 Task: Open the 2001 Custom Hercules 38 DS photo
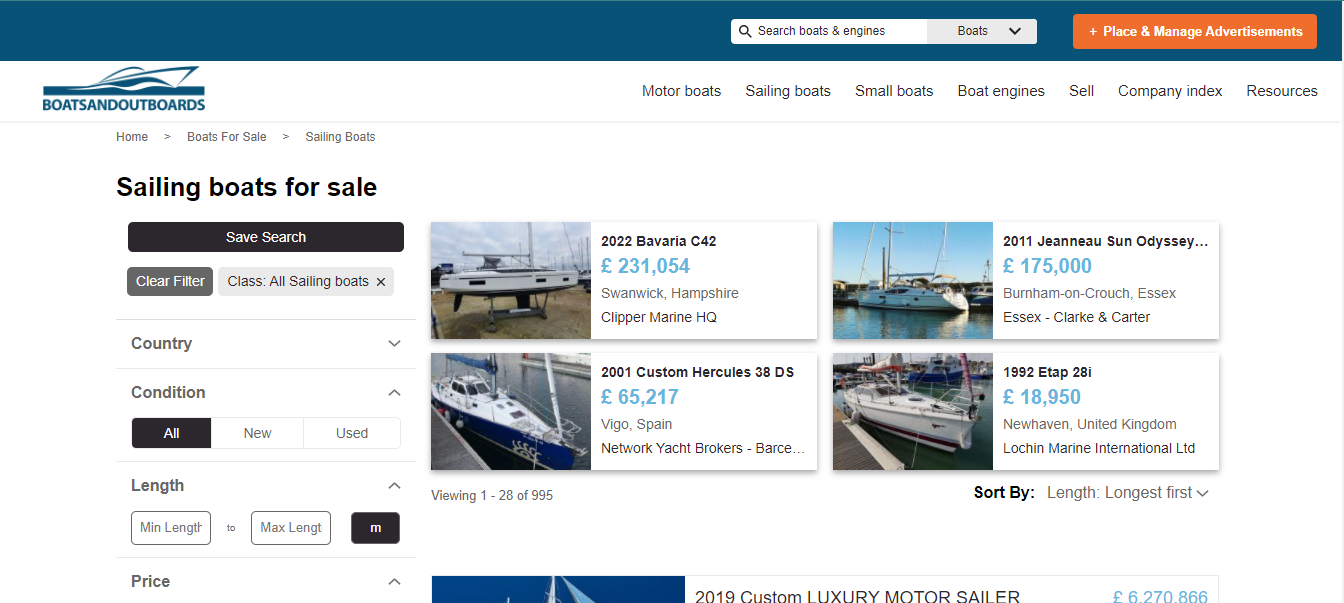(x=511, y=412)
